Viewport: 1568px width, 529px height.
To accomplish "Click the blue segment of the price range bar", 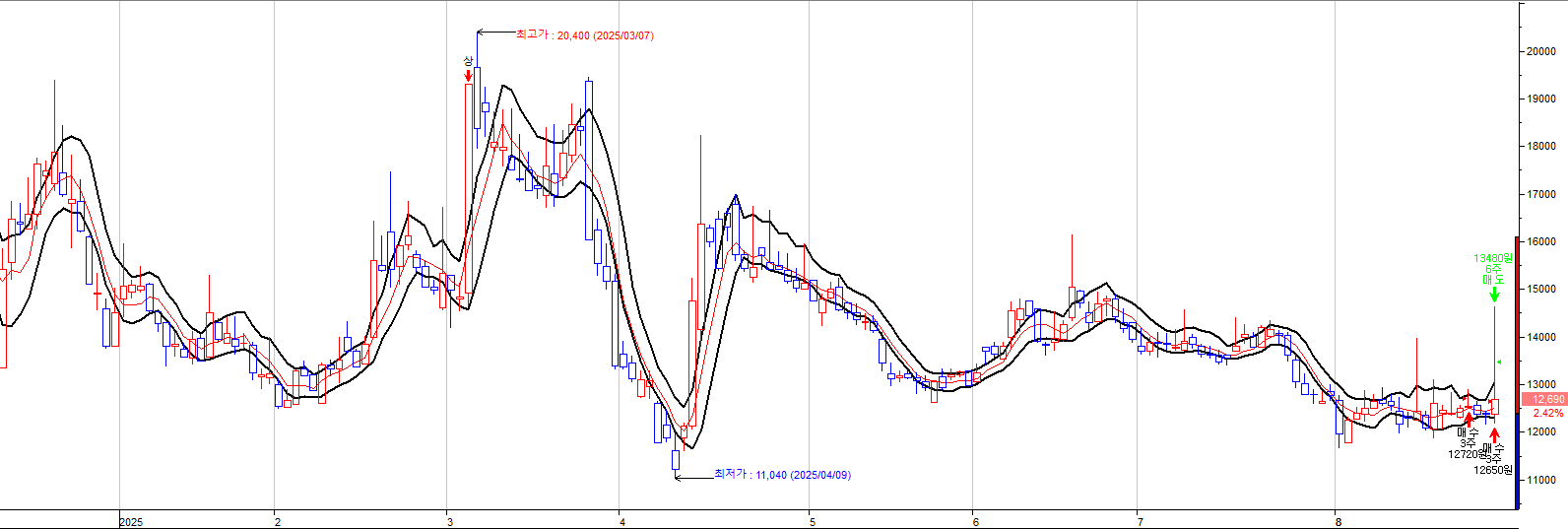I will coord(1517,461).
